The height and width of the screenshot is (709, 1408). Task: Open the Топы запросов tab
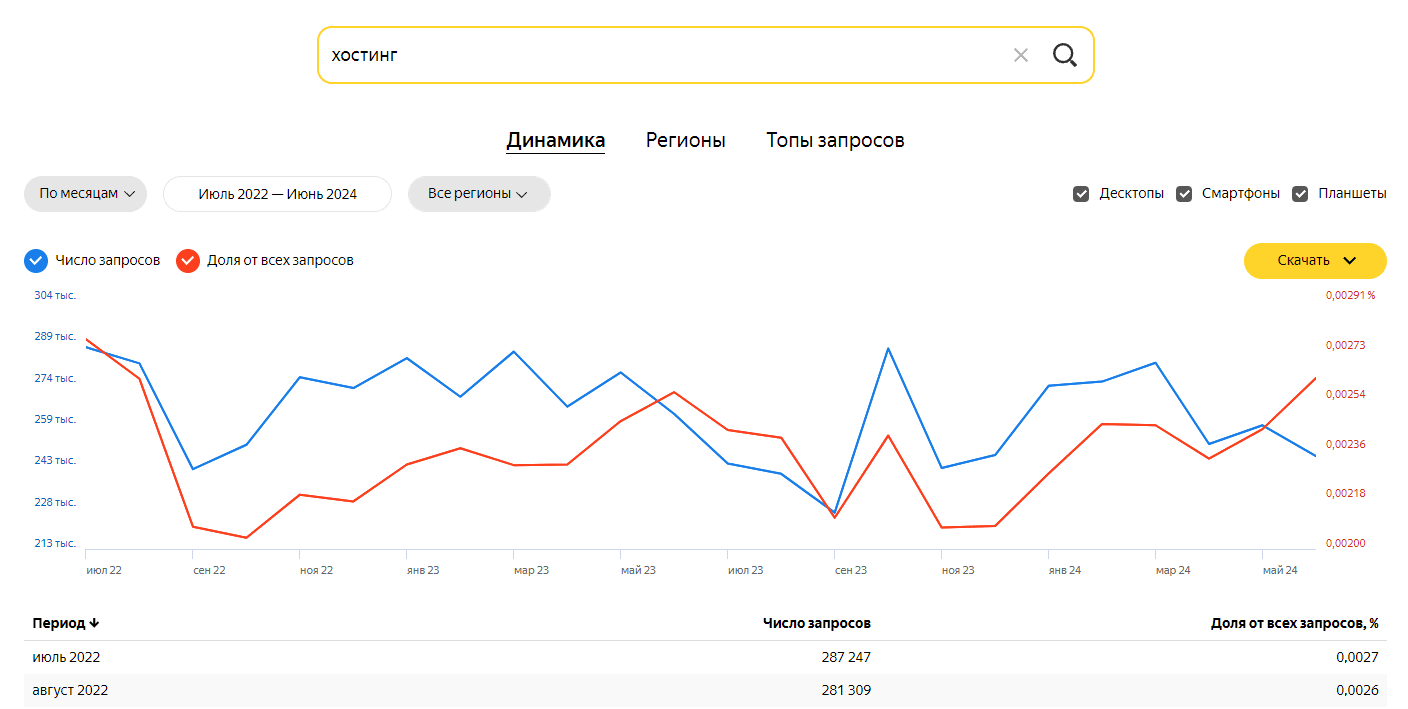[835, 141]
